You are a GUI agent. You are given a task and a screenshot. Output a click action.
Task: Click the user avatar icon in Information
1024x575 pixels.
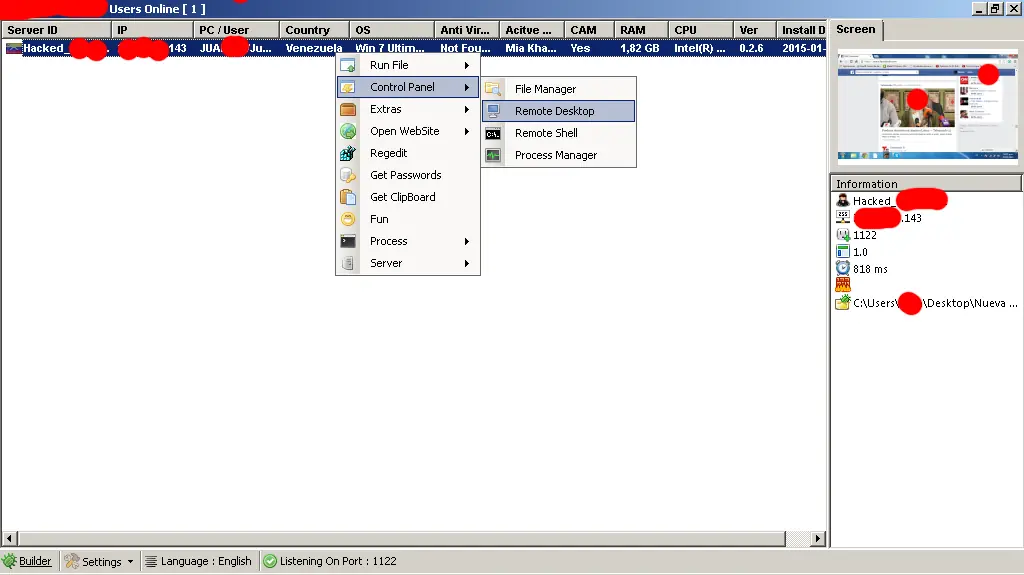tap(843, 201)
